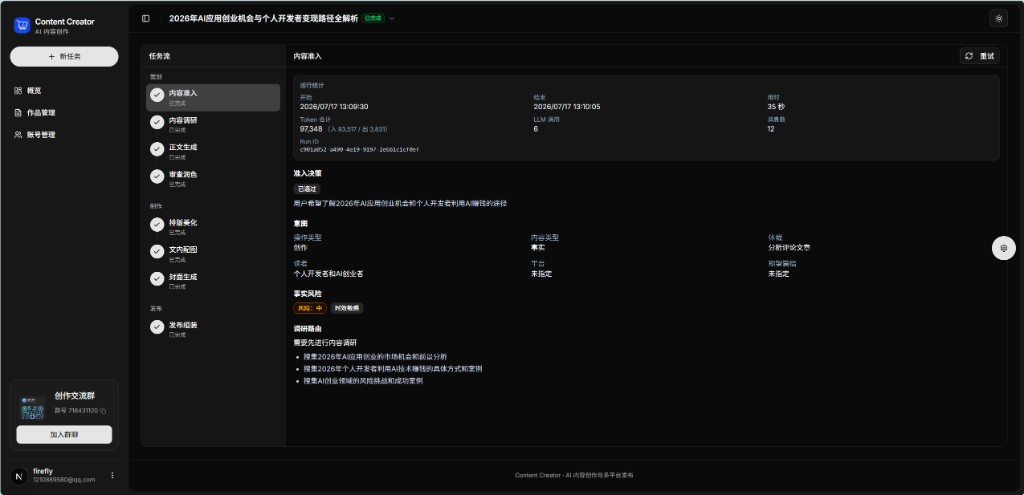Create a new task with 新任务
This screenshot has height=495, width=1024.
click(x=64, y=57)
